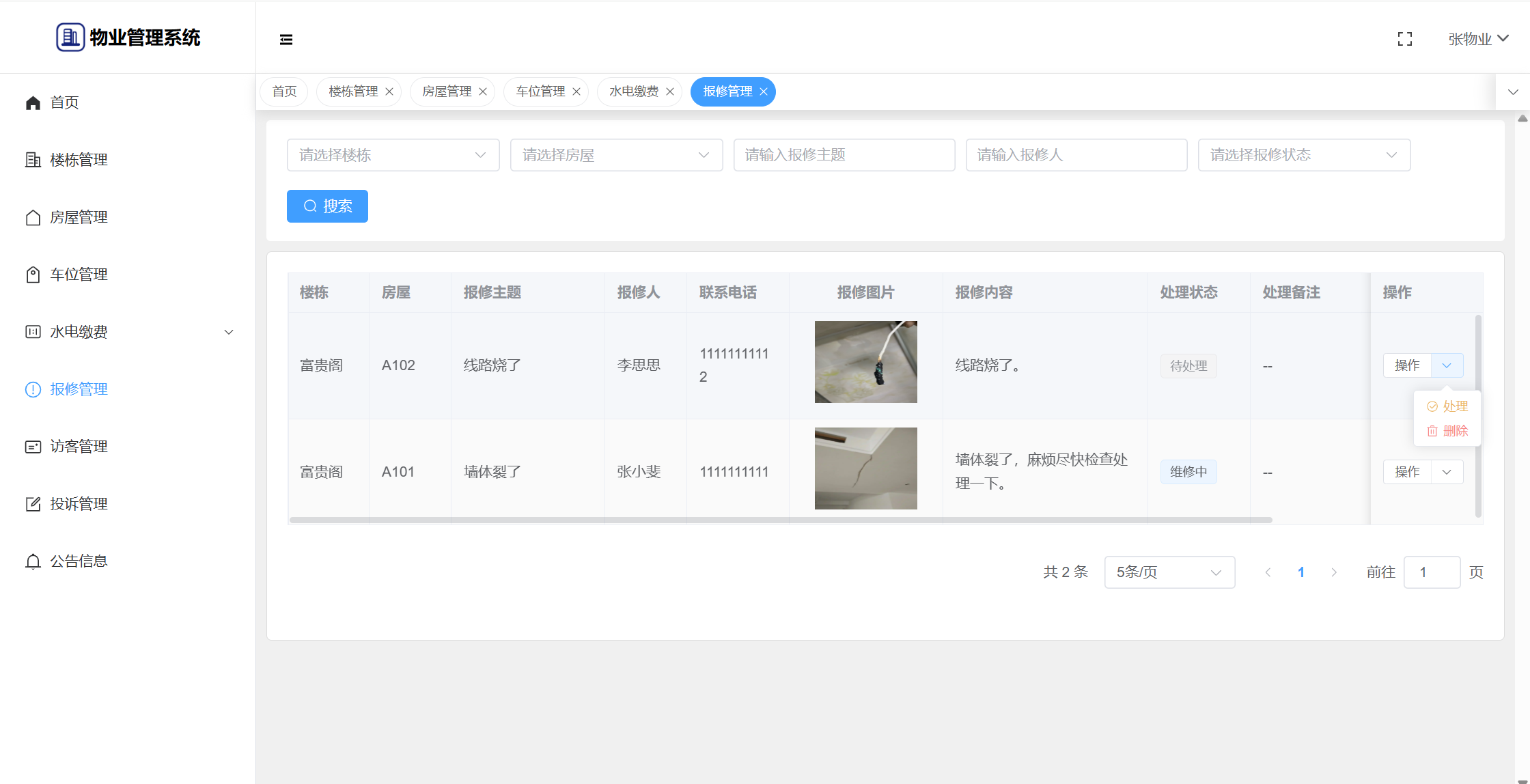The height and width of the screenshot is (784, 1530).
Task: Click the 请输入报修主题 input field
Action: [844, 155]
